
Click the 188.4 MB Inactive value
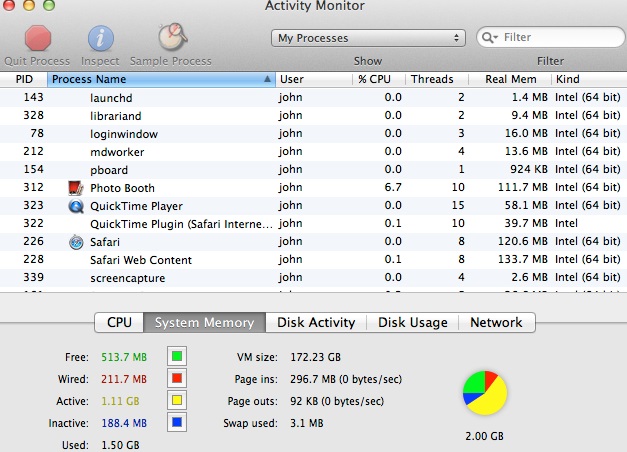124,423
